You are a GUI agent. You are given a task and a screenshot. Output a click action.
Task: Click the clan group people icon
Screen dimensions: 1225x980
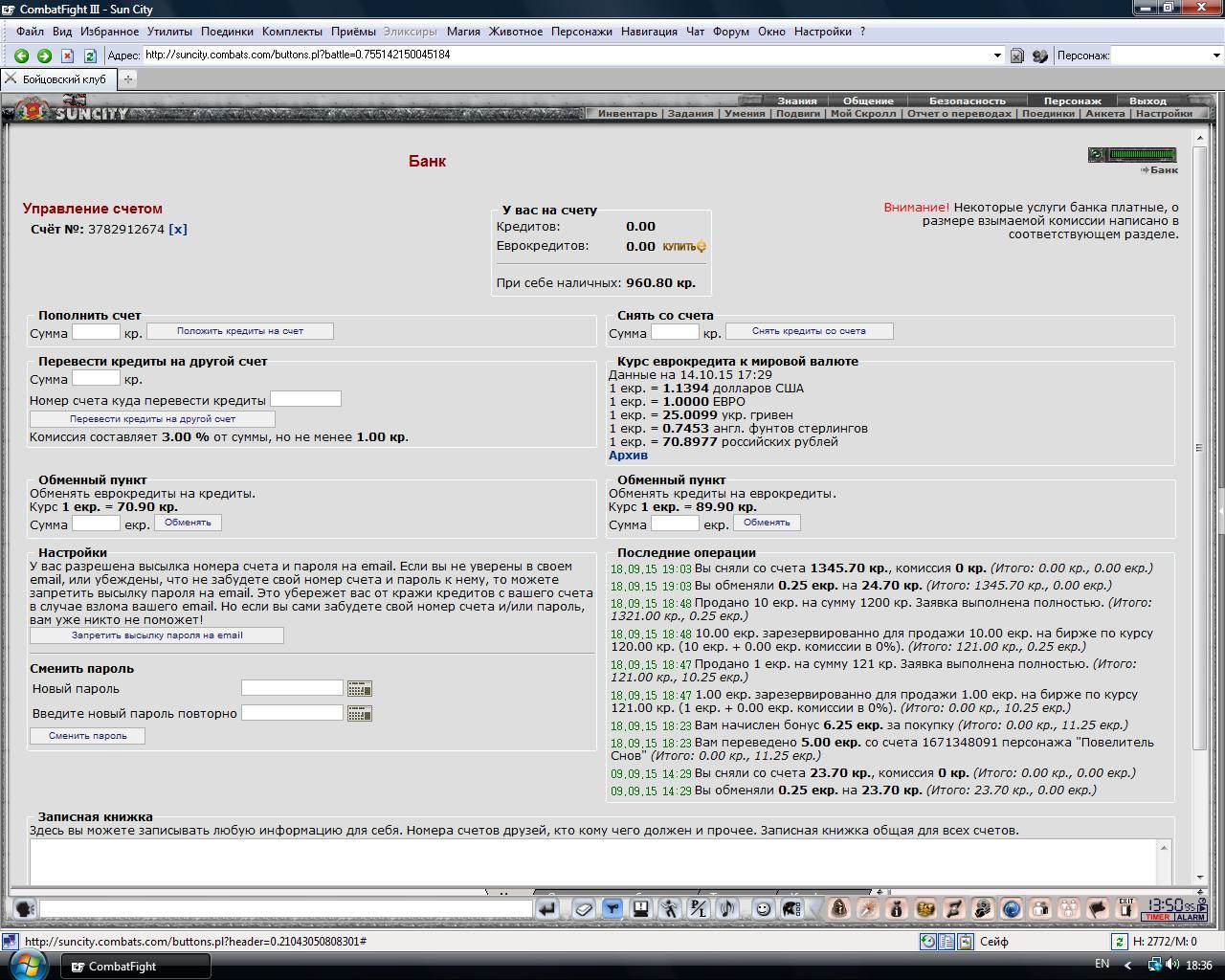point(1069,908)
